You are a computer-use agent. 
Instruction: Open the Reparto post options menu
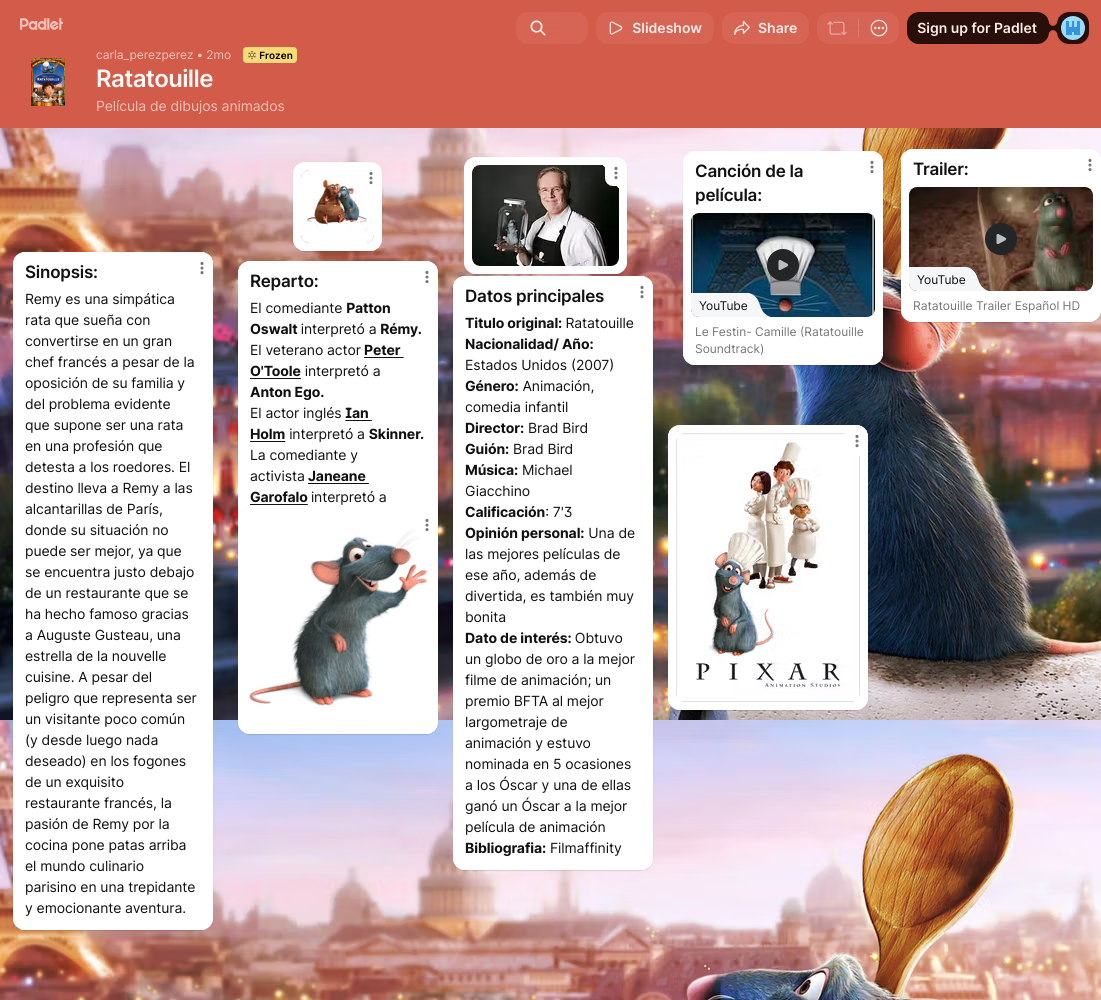[x=427, y=277]
